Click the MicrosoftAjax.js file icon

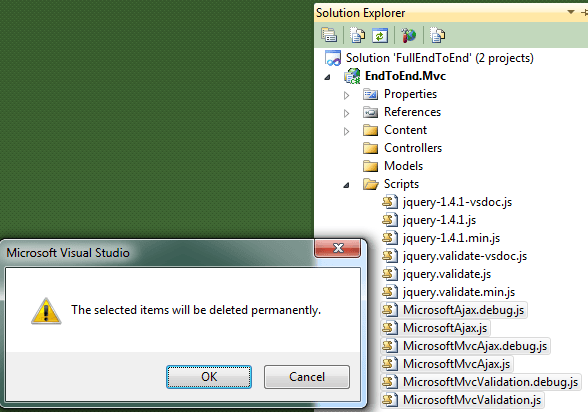click(x=390, y=328)
